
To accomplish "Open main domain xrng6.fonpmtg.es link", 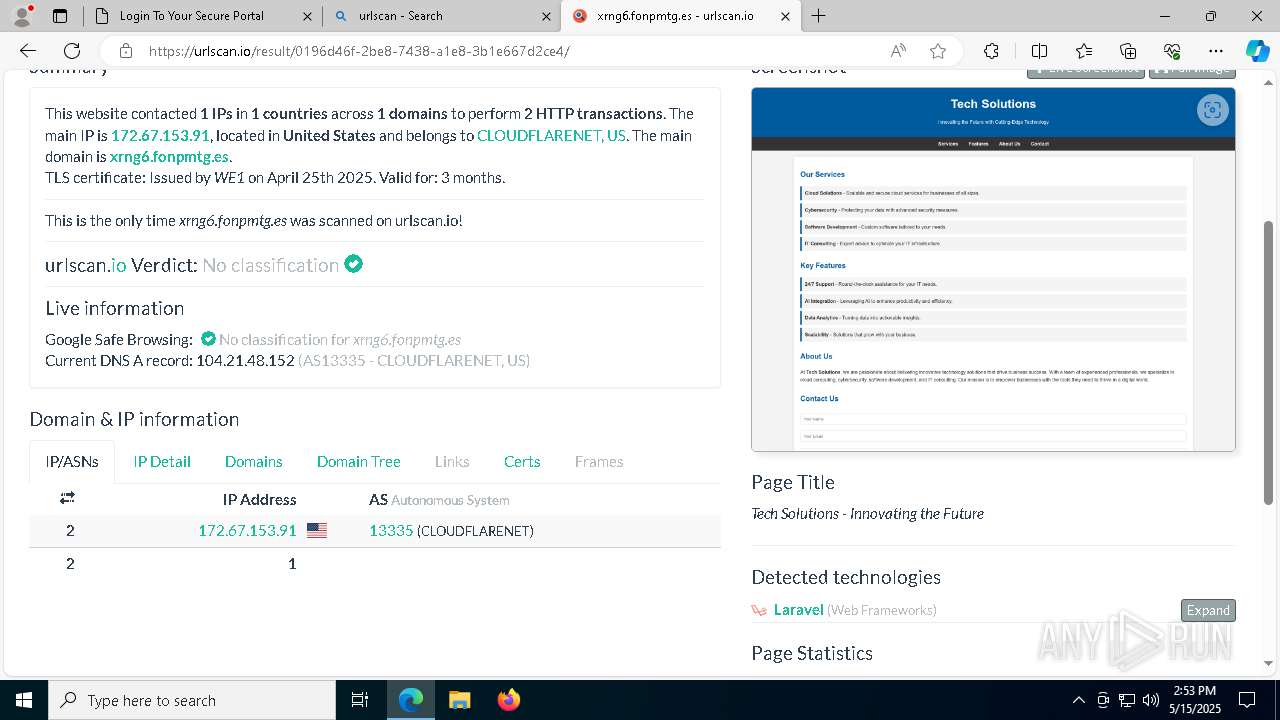I will pos(169,157).
